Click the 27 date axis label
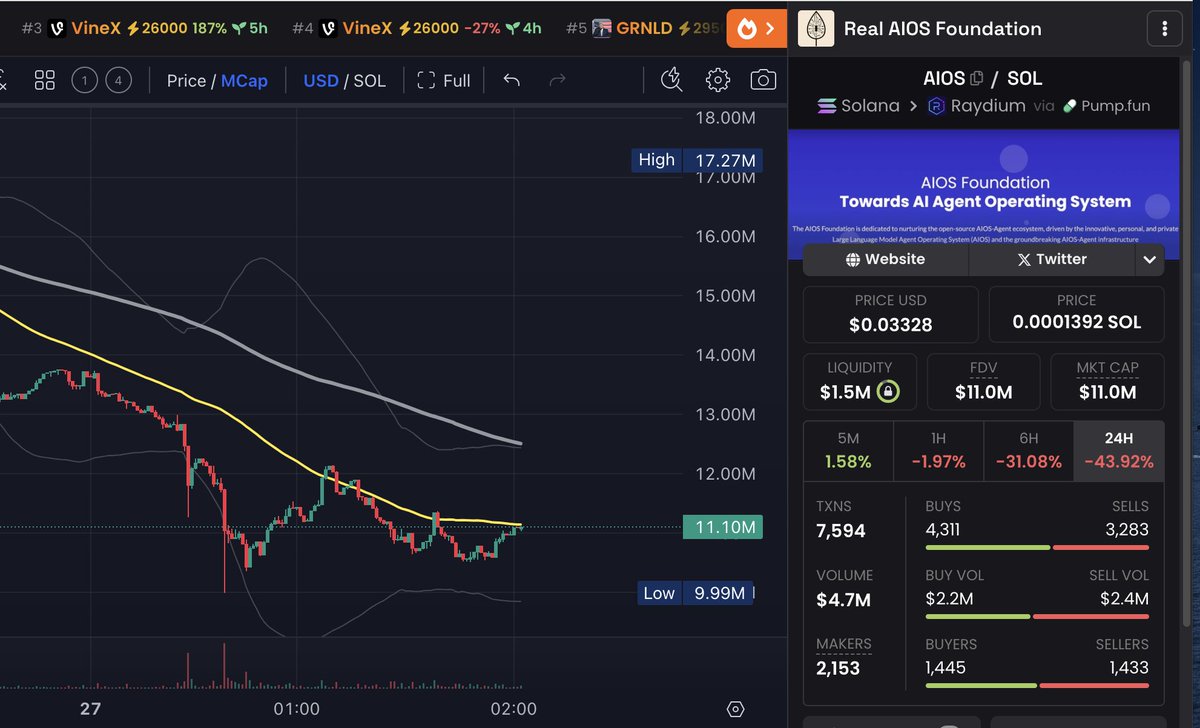The height and width of the screenshot is (728, 1200). pos(90,709)
